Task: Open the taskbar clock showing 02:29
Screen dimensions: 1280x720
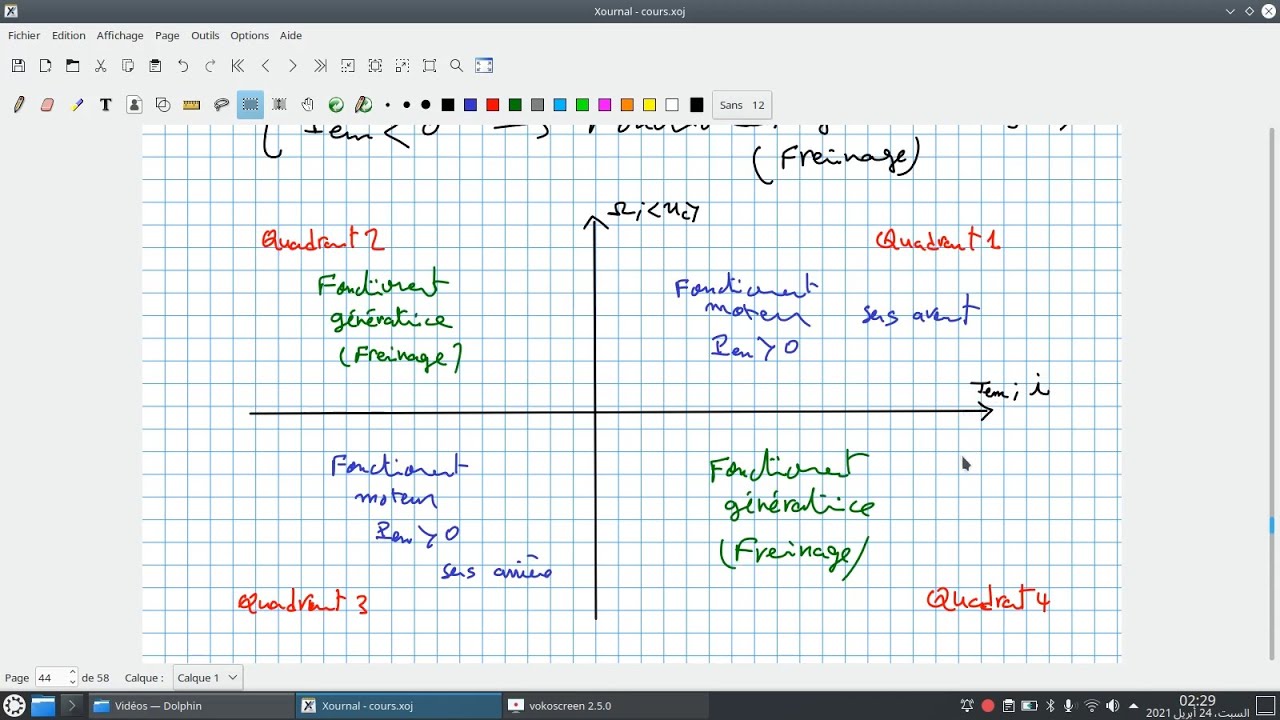Action: pos(1197,706)
